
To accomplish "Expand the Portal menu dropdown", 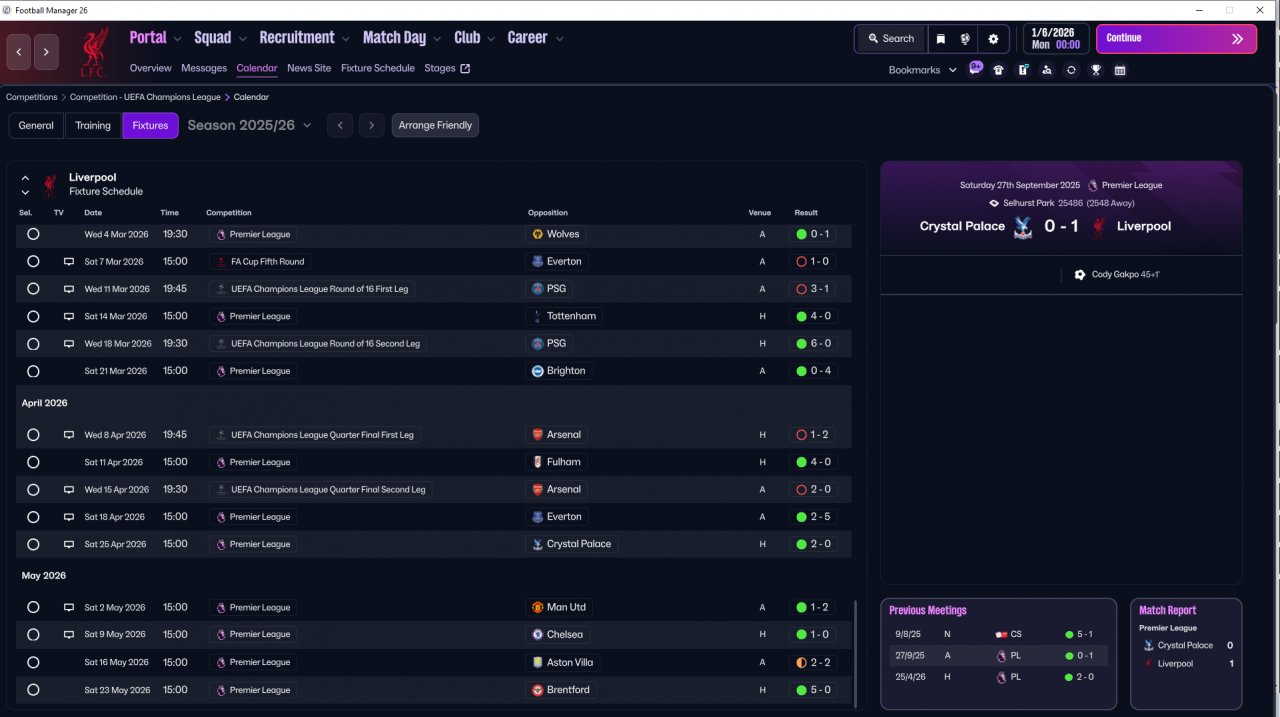I will pos(177,39).
